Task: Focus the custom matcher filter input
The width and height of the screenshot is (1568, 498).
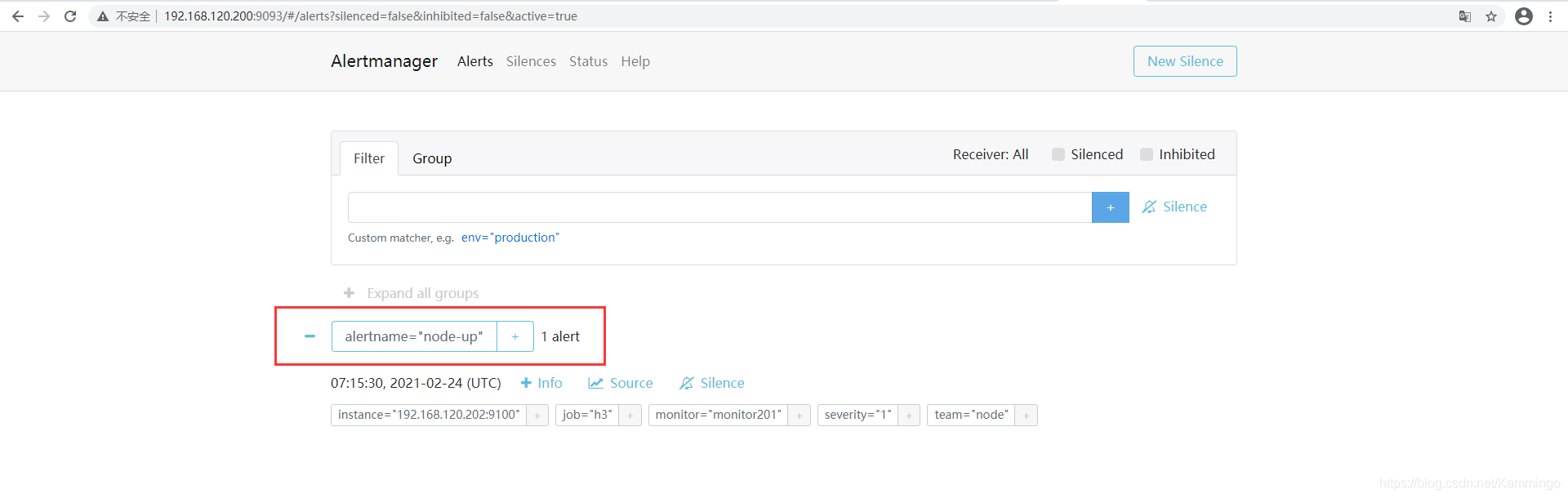Action: coord(719,207)
